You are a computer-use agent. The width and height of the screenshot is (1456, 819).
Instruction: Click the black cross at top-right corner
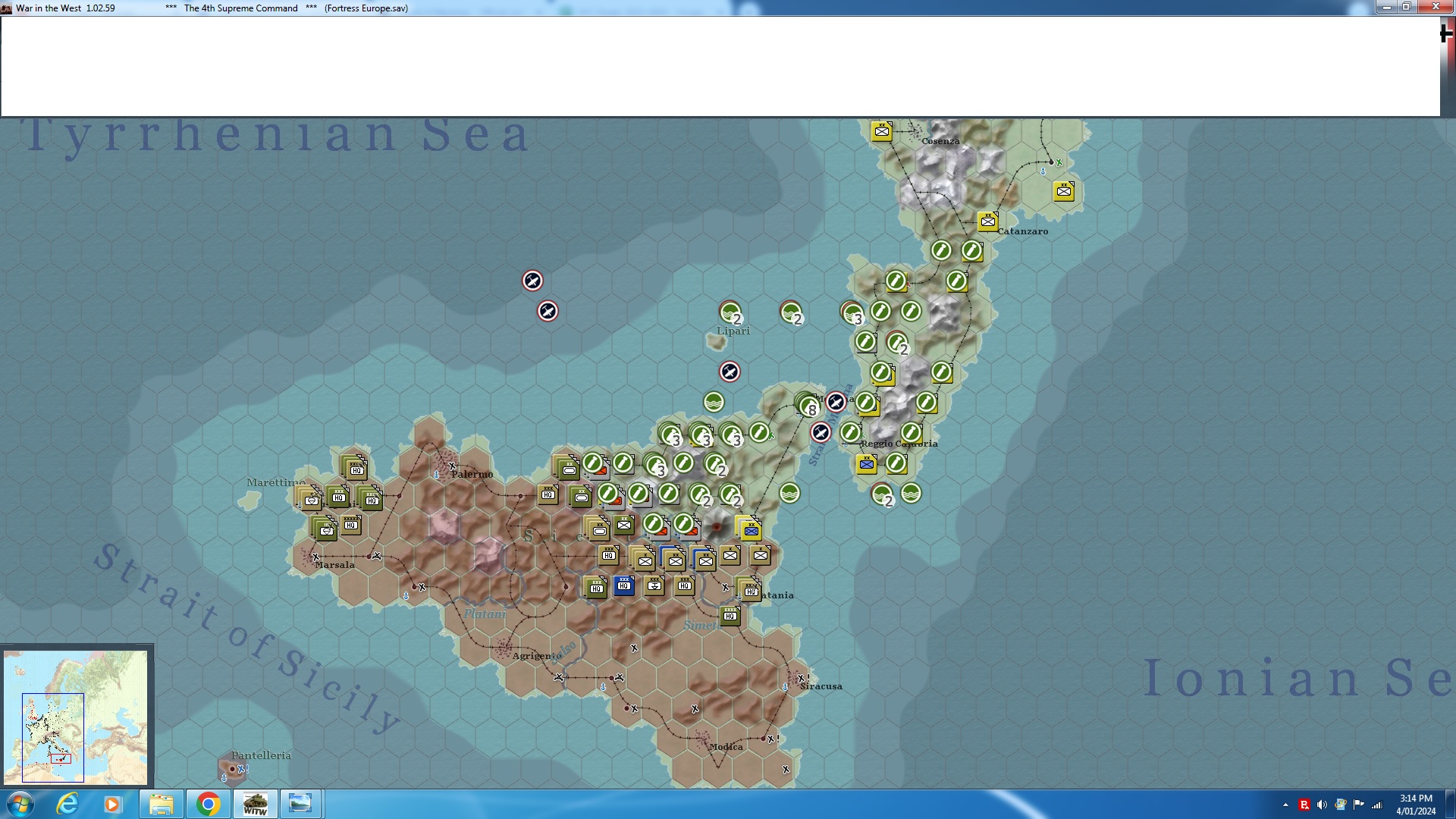click(1446, 33)
